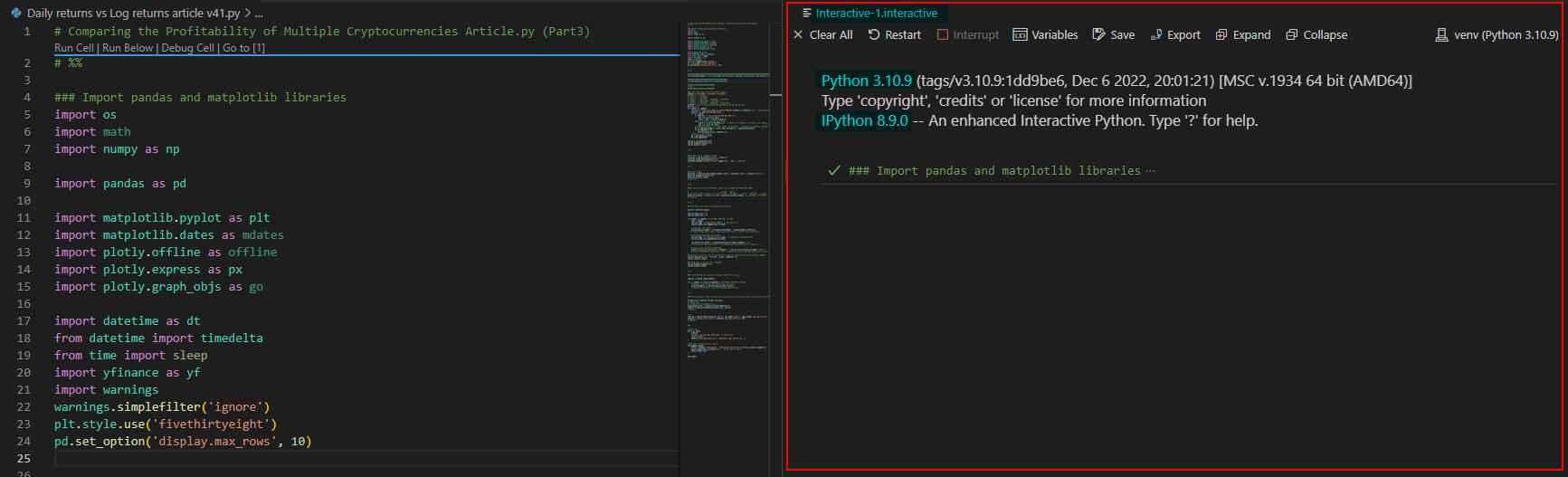Click 'from datetime import timedelta' line
This screenshot has width=1568, height=477.
158,338
